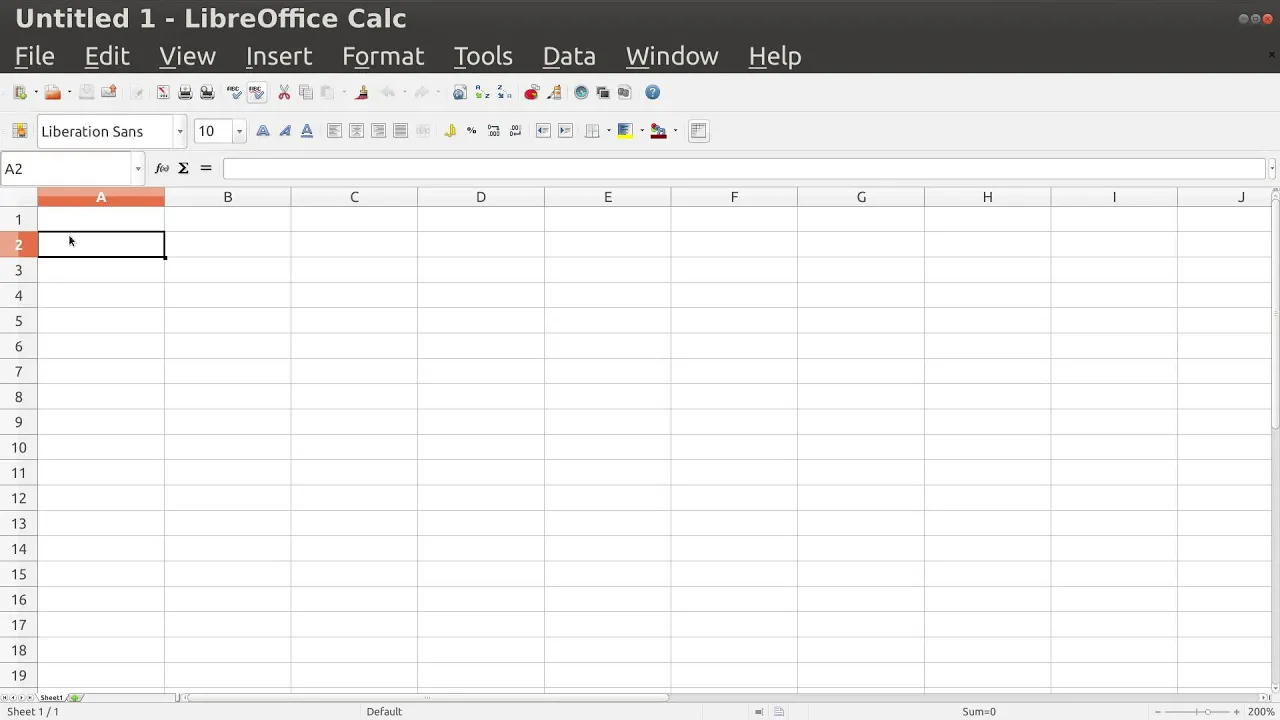Expand the formula input line arrow
The image size is (1280, 720).
[1272, 169]
